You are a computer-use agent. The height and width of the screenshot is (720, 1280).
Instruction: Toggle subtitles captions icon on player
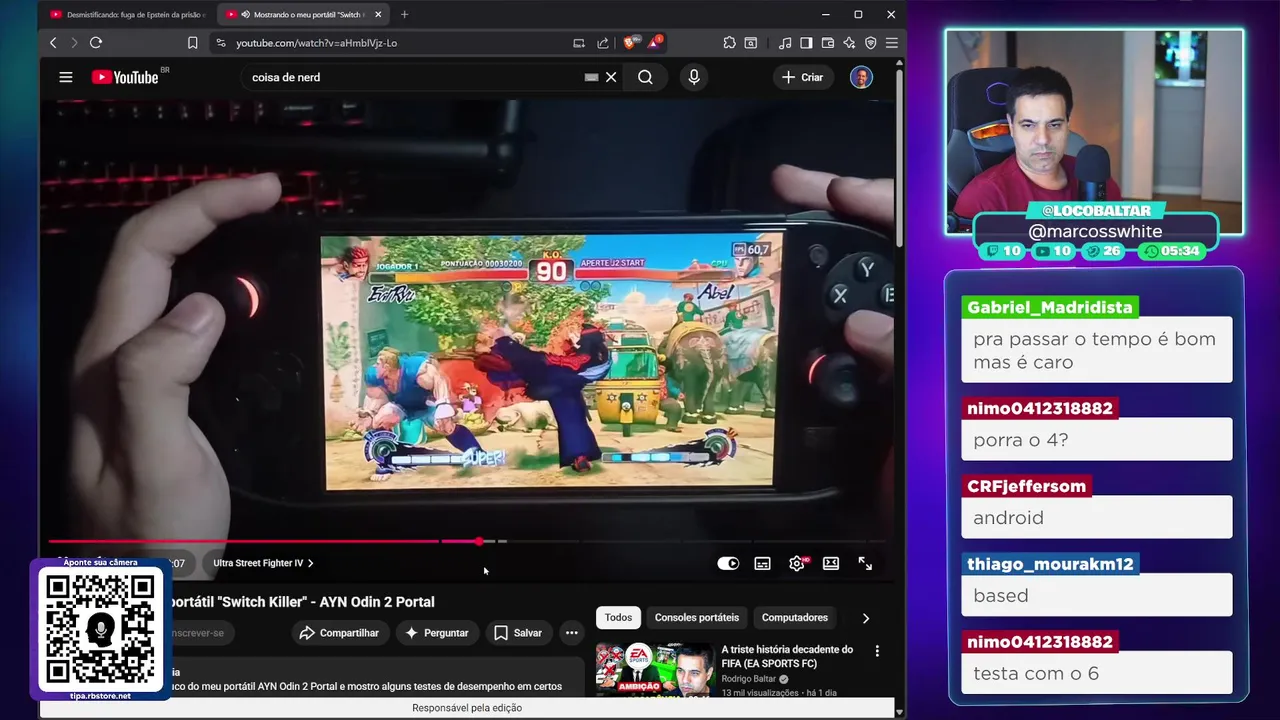762,563
